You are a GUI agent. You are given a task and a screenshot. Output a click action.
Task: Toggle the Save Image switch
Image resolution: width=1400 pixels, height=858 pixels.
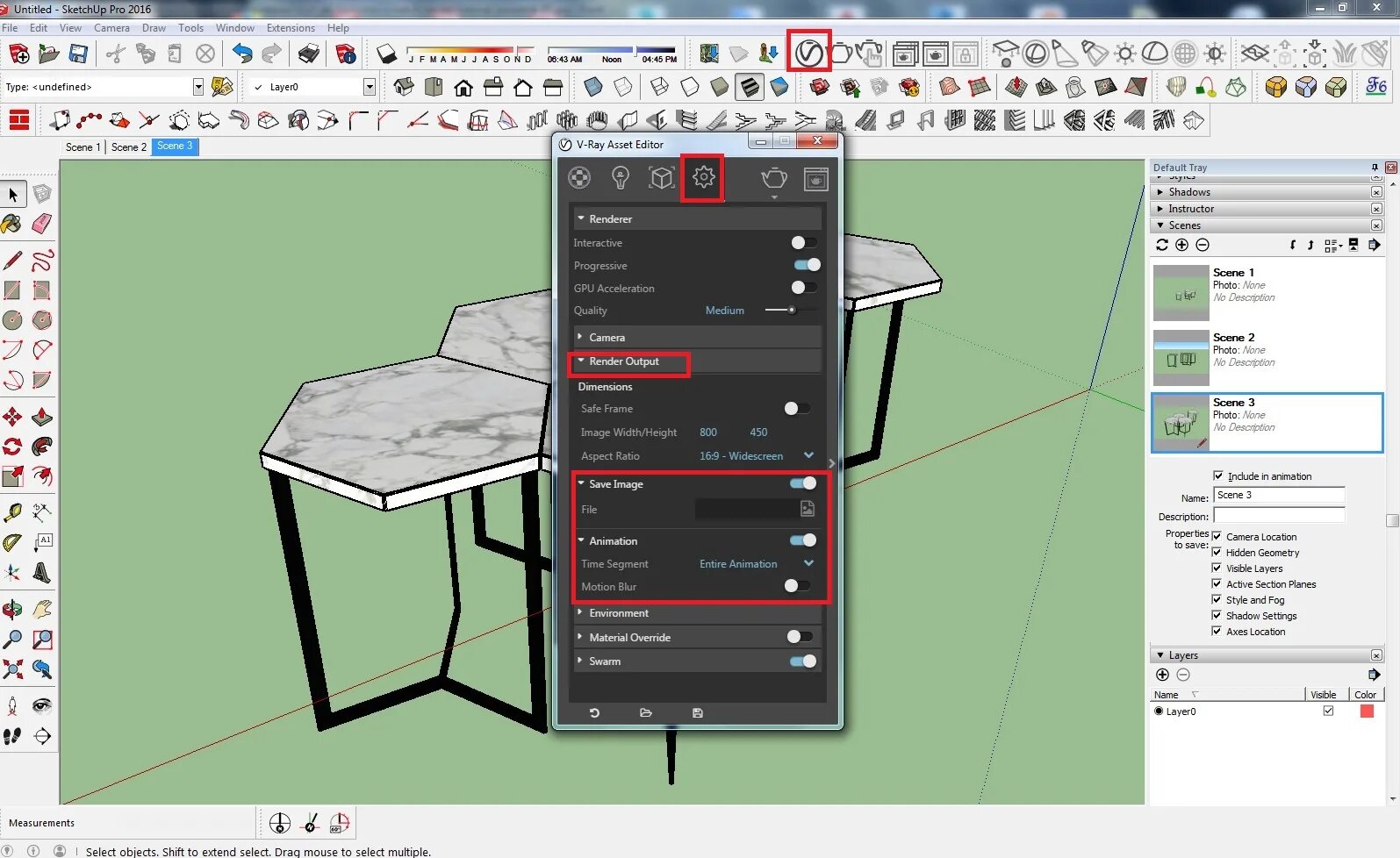pyautogui.click(x=803, y=483)
